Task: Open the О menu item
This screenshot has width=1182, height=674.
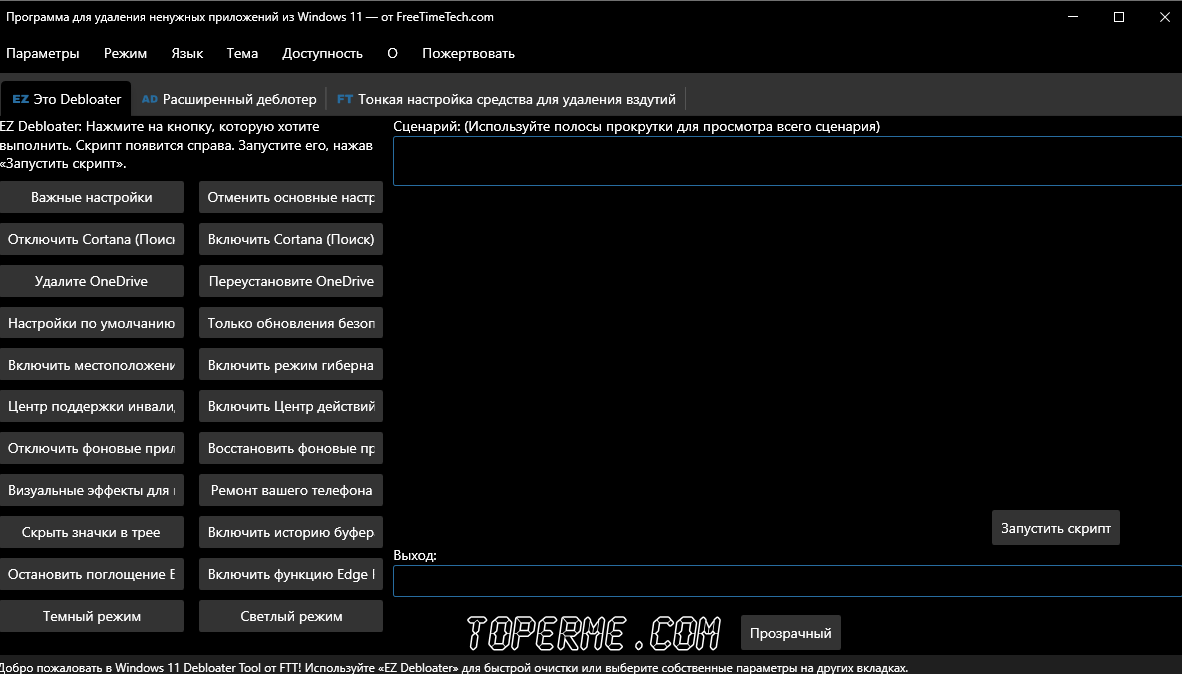Action: (x=392, y=54)
